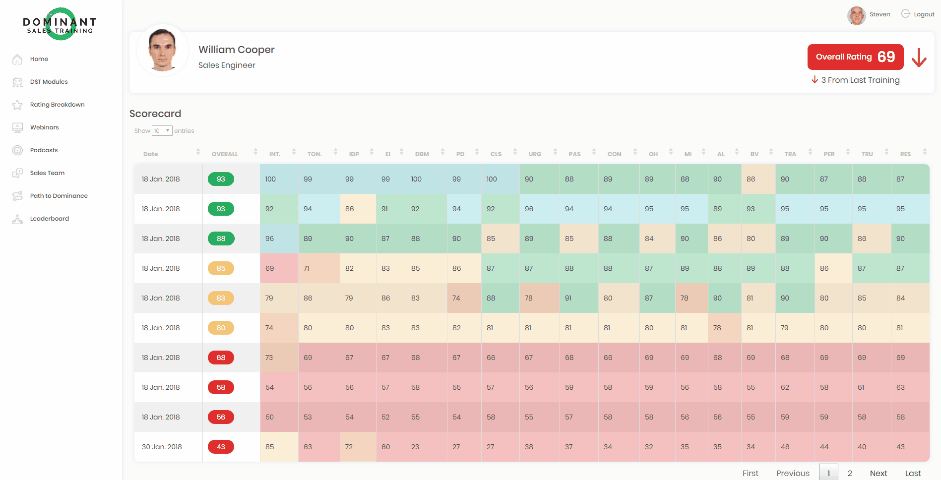This screenshot has width=941, height=480.
Task: Click the Previous pagination link
Action: tap(793, 473)
